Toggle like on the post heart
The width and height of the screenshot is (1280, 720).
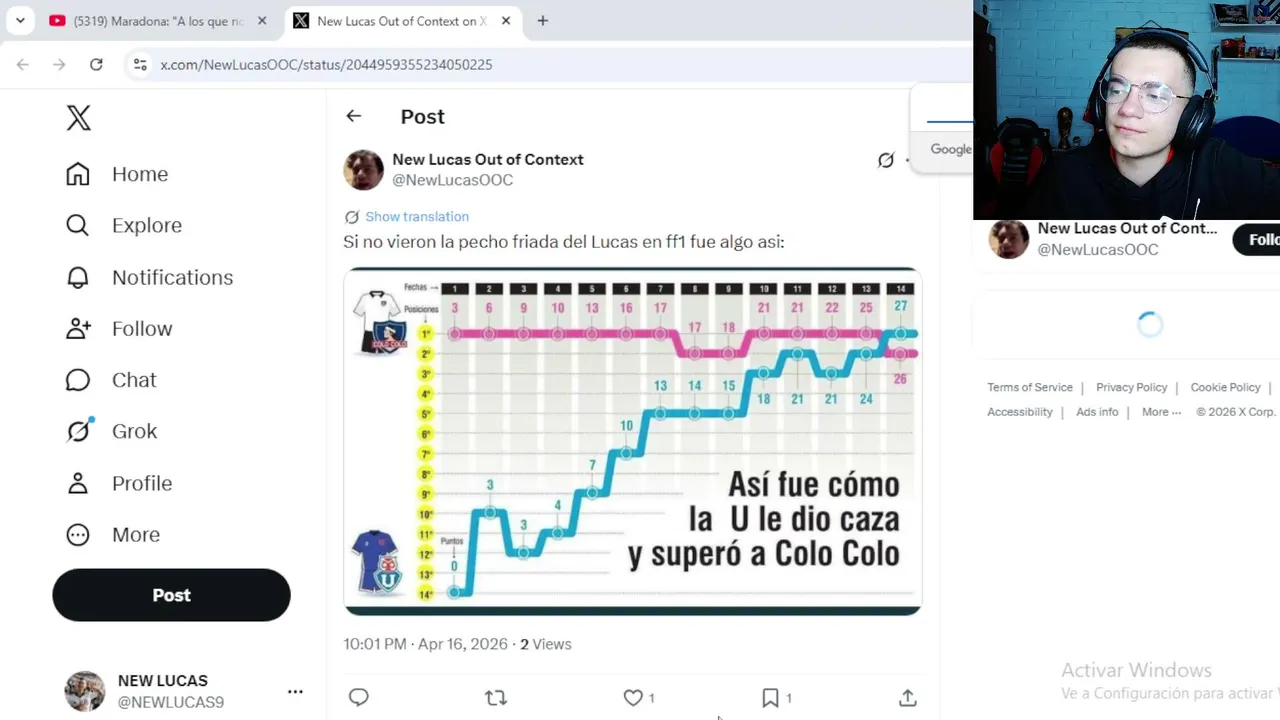coord(633,698)
